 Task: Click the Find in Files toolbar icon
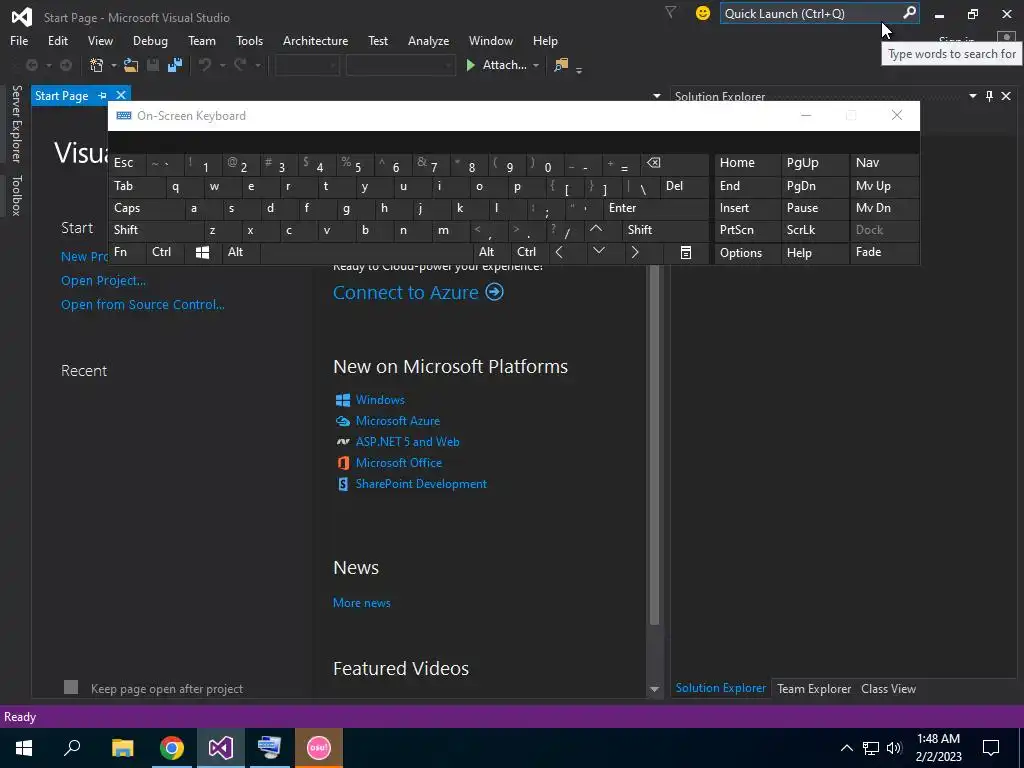point(561,65)
